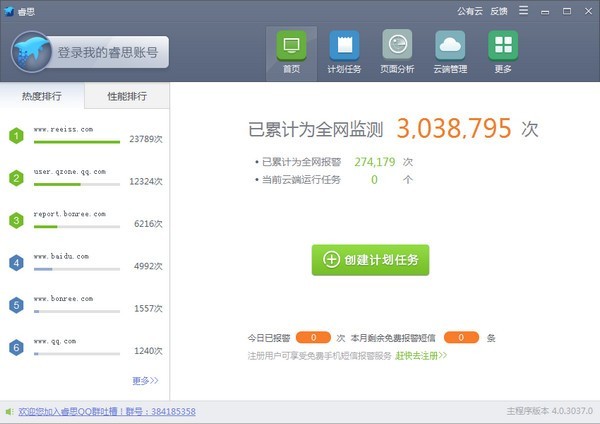The width and height of the screenshot is (600, 424).
Task: Click the 反馈 feedback title bar item
Action: pos(499,11)
